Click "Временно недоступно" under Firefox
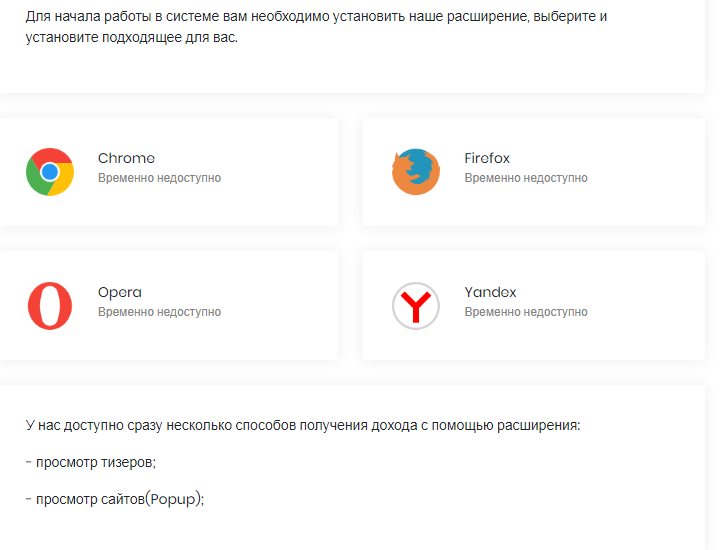This screenshot has width=726, height=550. tap(526, 178)
